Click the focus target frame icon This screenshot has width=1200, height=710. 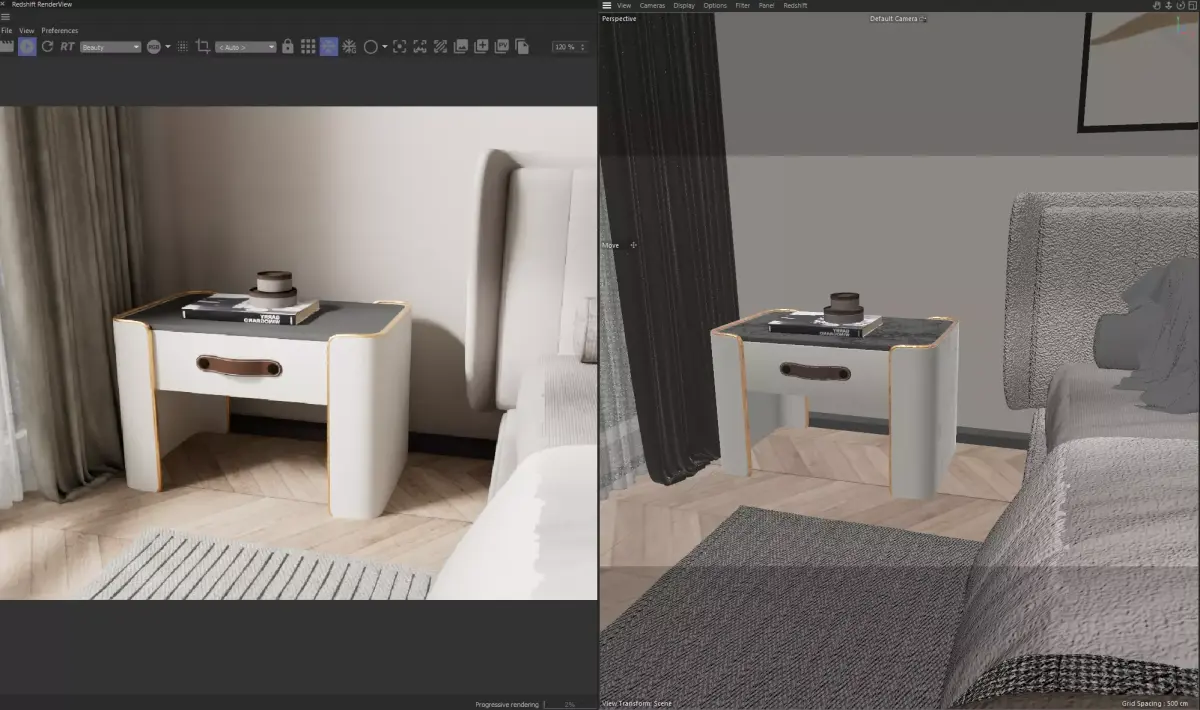tap(399, 46)
